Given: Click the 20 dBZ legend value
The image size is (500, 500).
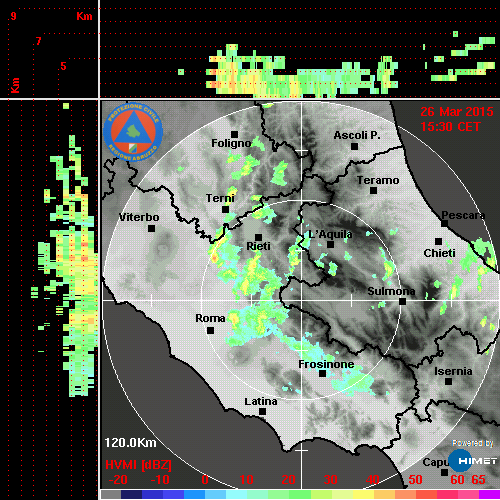Looking at the screenshot, I should click(x=288, y=480).
